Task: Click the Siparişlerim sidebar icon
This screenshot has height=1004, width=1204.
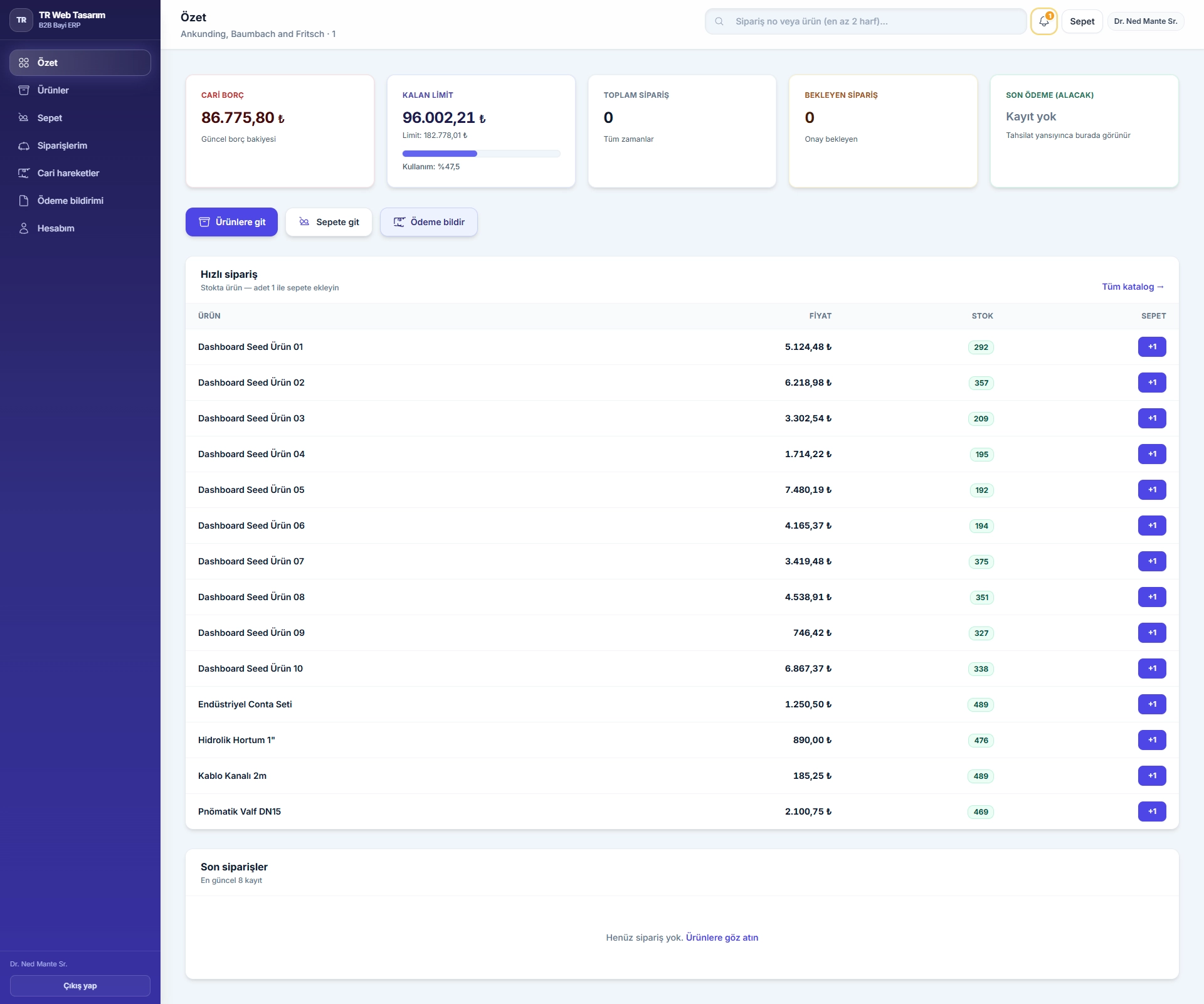Action: coord(24,145)
